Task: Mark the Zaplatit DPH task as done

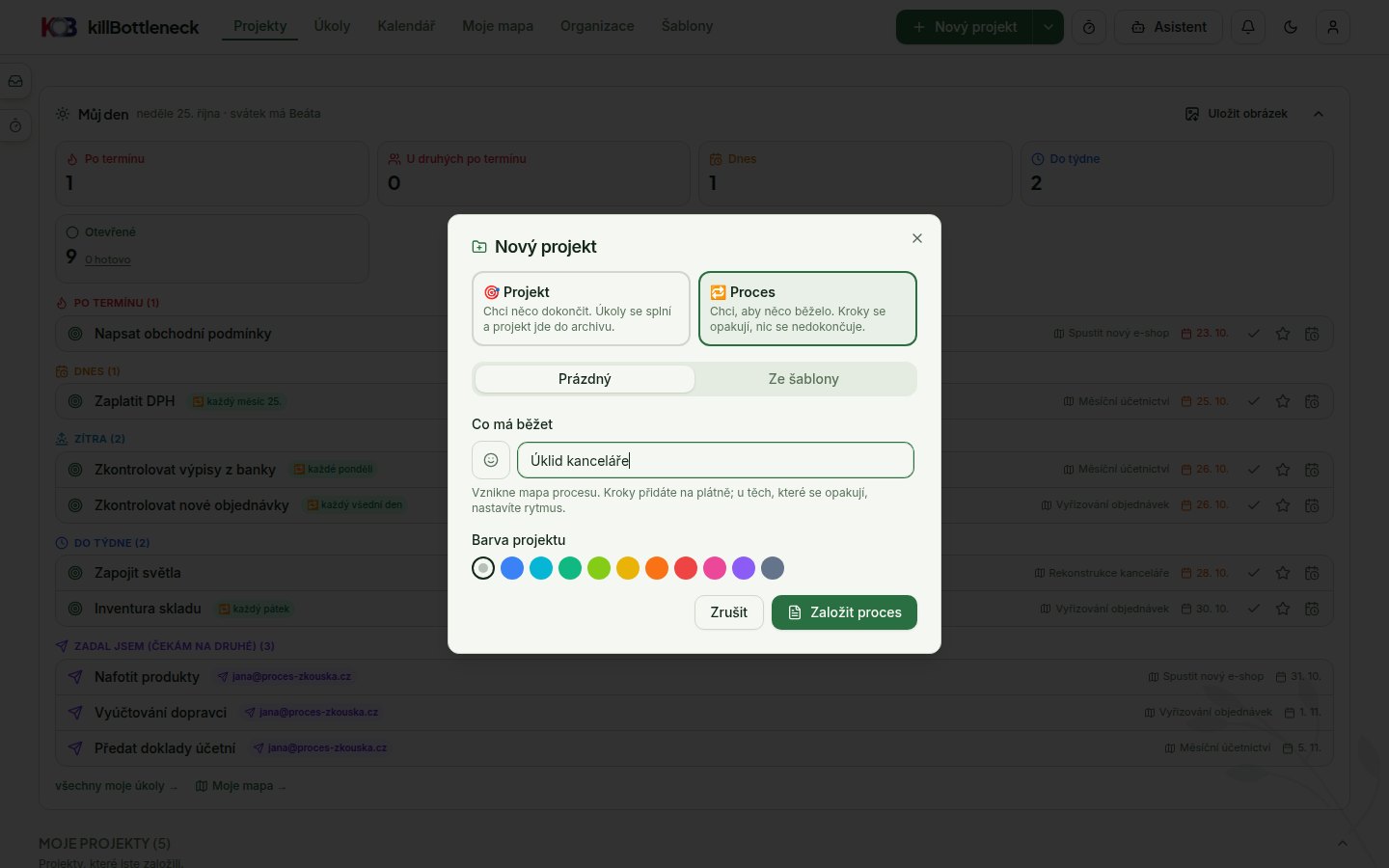Action: pos(1254,401)
